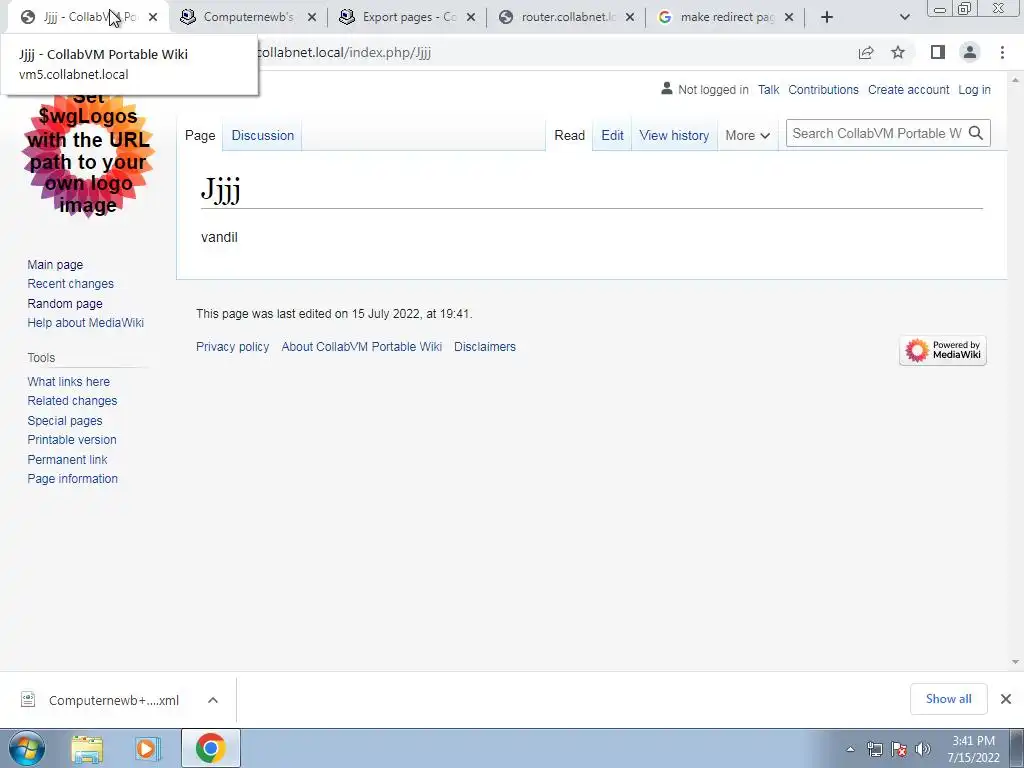Click the volume speaker tray icon
Screen dimensions: 1024x768
pos(923,749)
